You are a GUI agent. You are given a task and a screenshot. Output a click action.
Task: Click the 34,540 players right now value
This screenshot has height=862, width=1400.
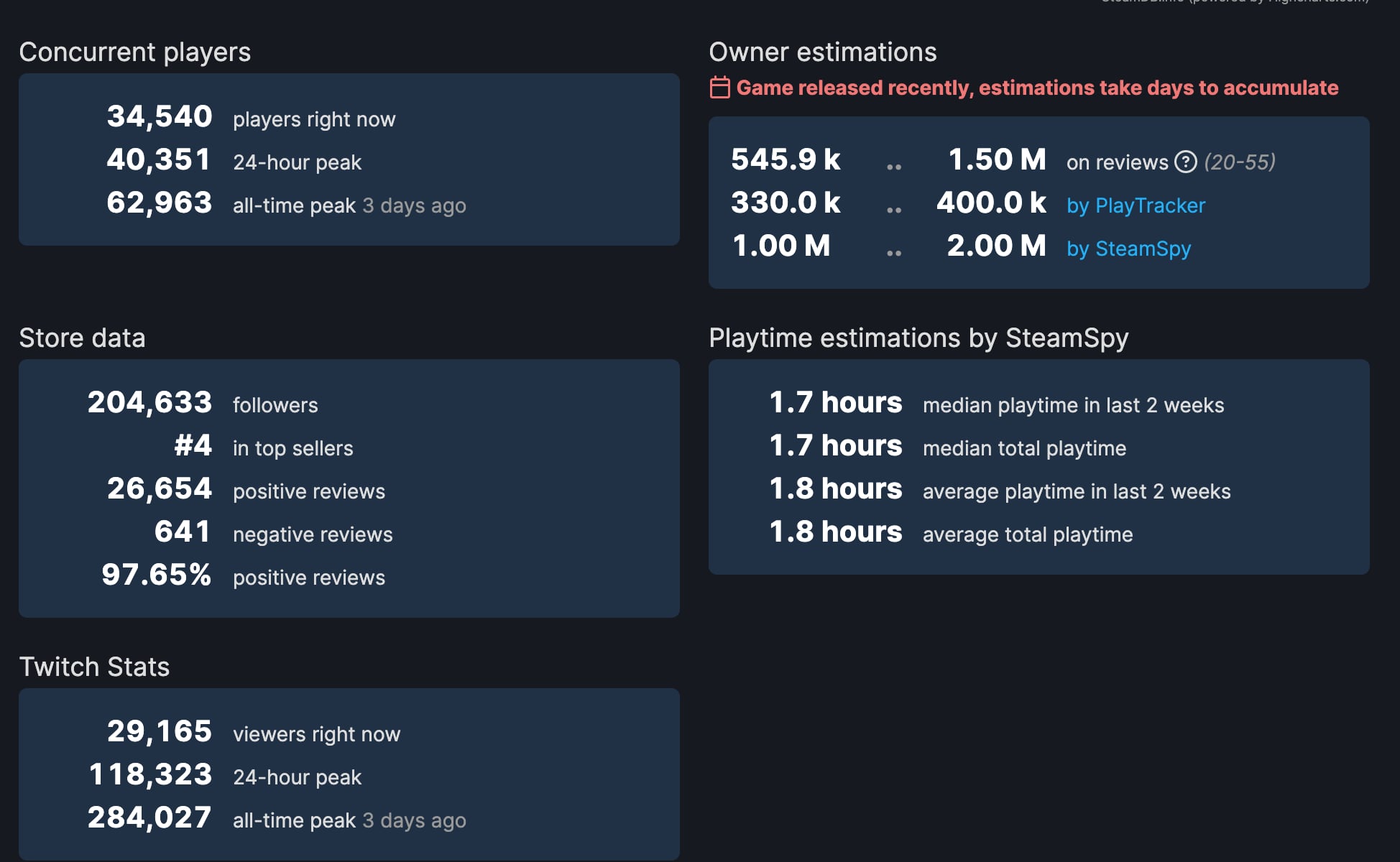coord(160,116)
